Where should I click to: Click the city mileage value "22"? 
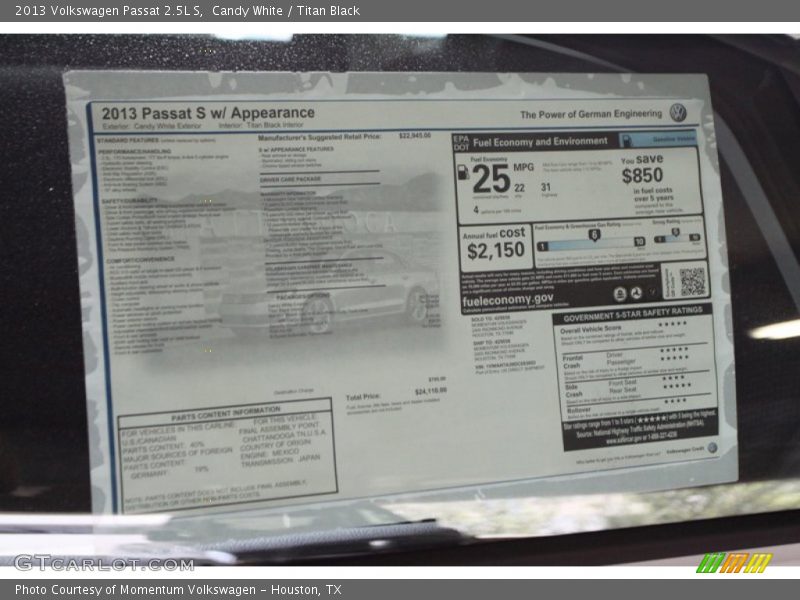pos(519,188)
